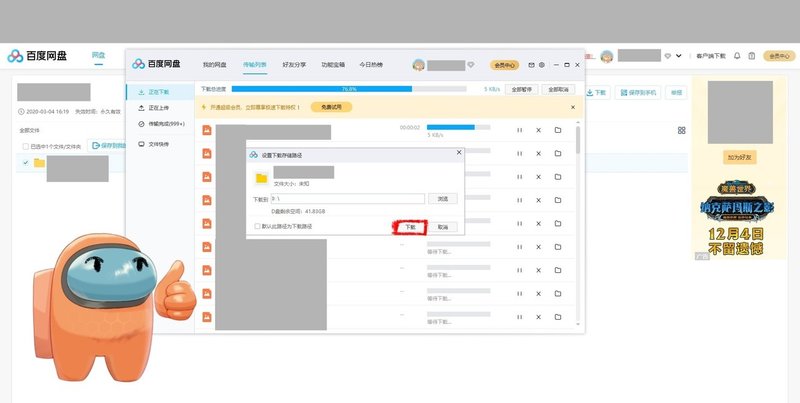Open notification bell on the web page
The height and width of the screenshot is (403, 800).
pyautogui.click(x=737, y=56)
